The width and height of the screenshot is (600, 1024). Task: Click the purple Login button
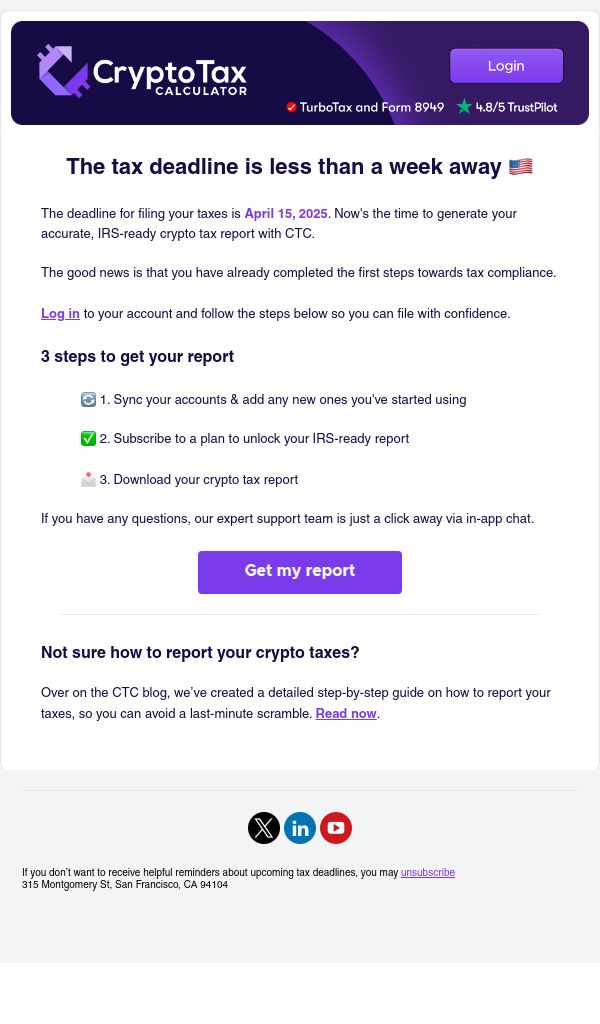(x=506, y=66)
